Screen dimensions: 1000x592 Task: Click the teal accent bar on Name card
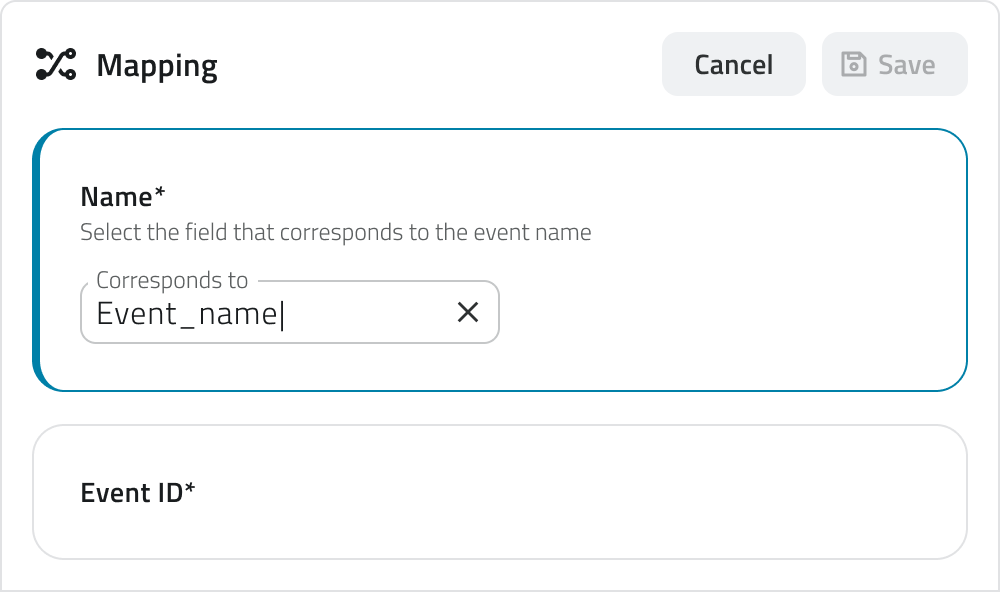tap(38, 260)
